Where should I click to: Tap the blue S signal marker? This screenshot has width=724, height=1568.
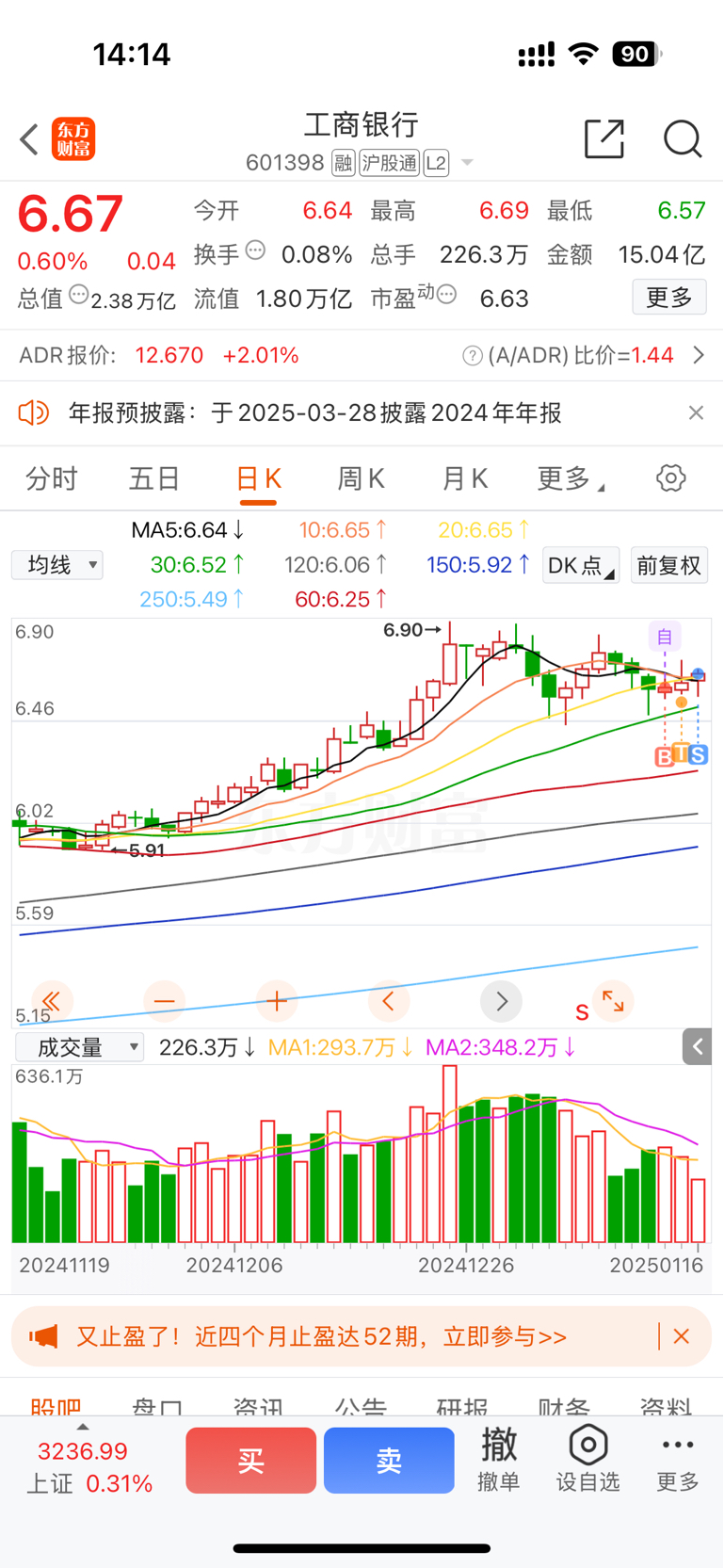[x=698, y=755]
